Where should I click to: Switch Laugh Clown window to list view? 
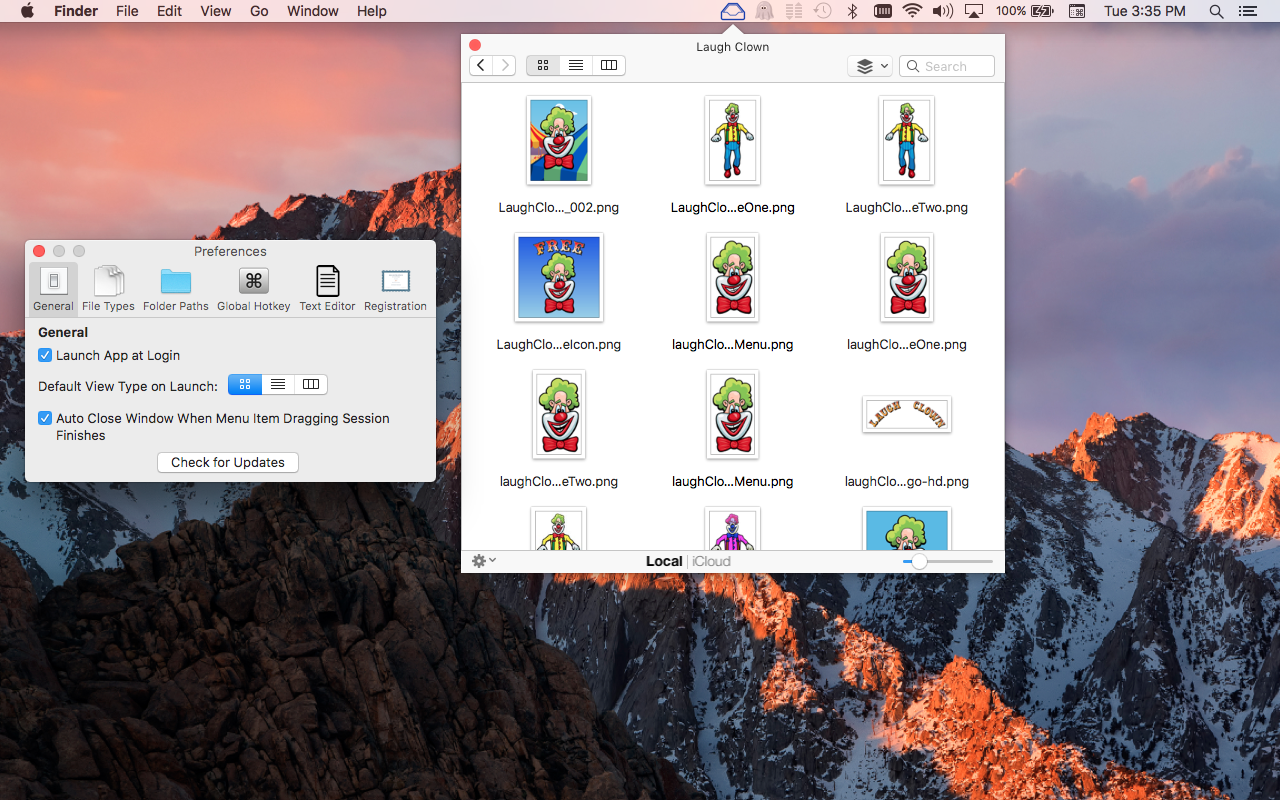(x=576, y=65)
